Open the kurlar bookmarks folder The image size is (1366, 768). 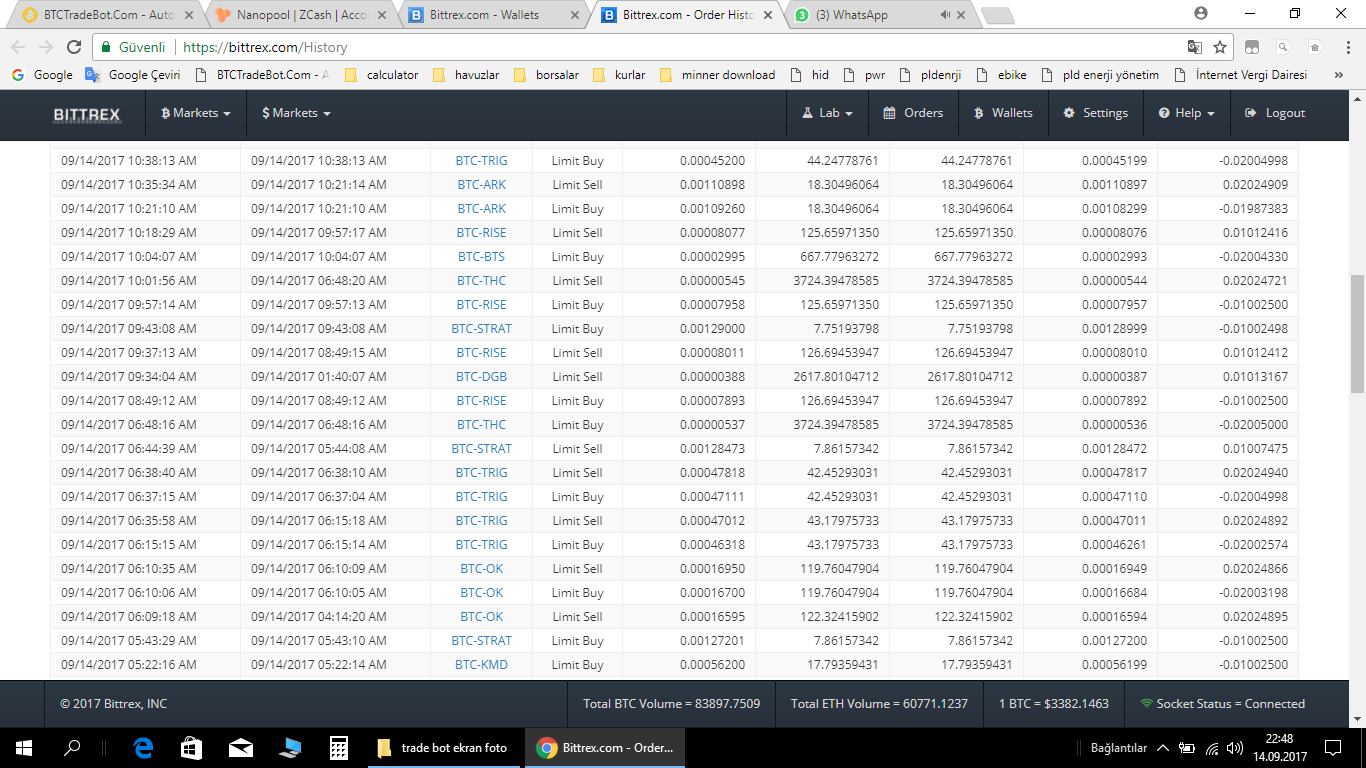[619, 75]
